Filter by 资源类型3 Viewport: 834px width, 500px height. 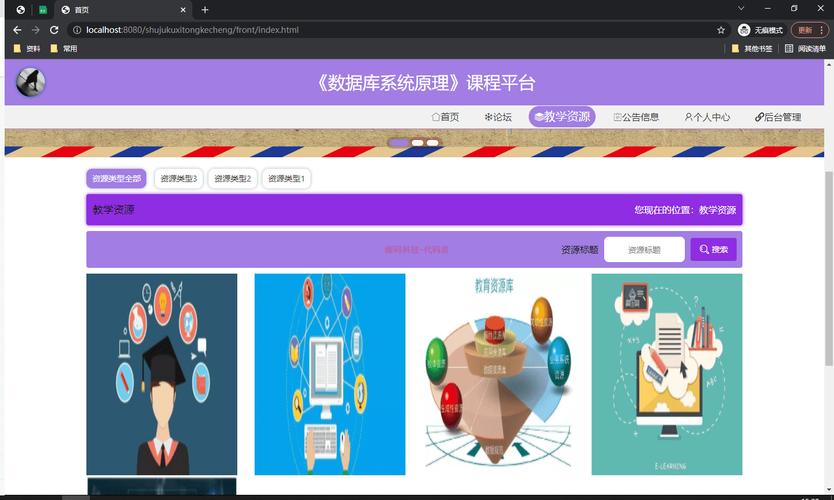[x=179, y=179]
